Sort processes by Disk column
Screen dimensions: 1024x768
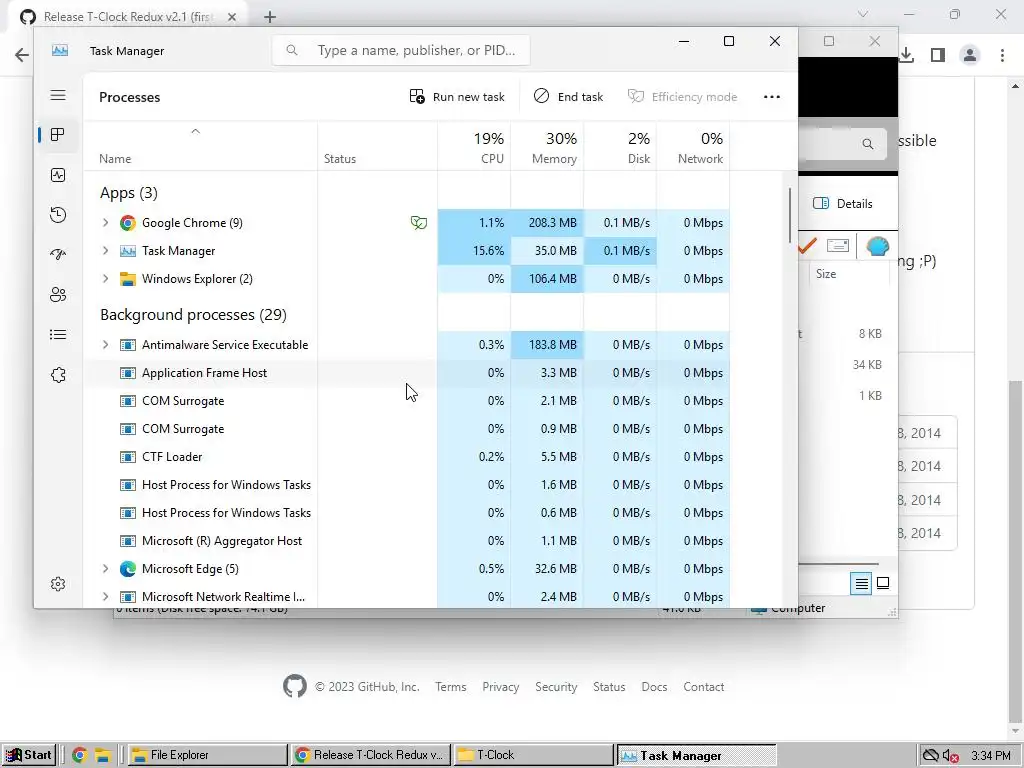pyautogui.click(x=620, y=146)
